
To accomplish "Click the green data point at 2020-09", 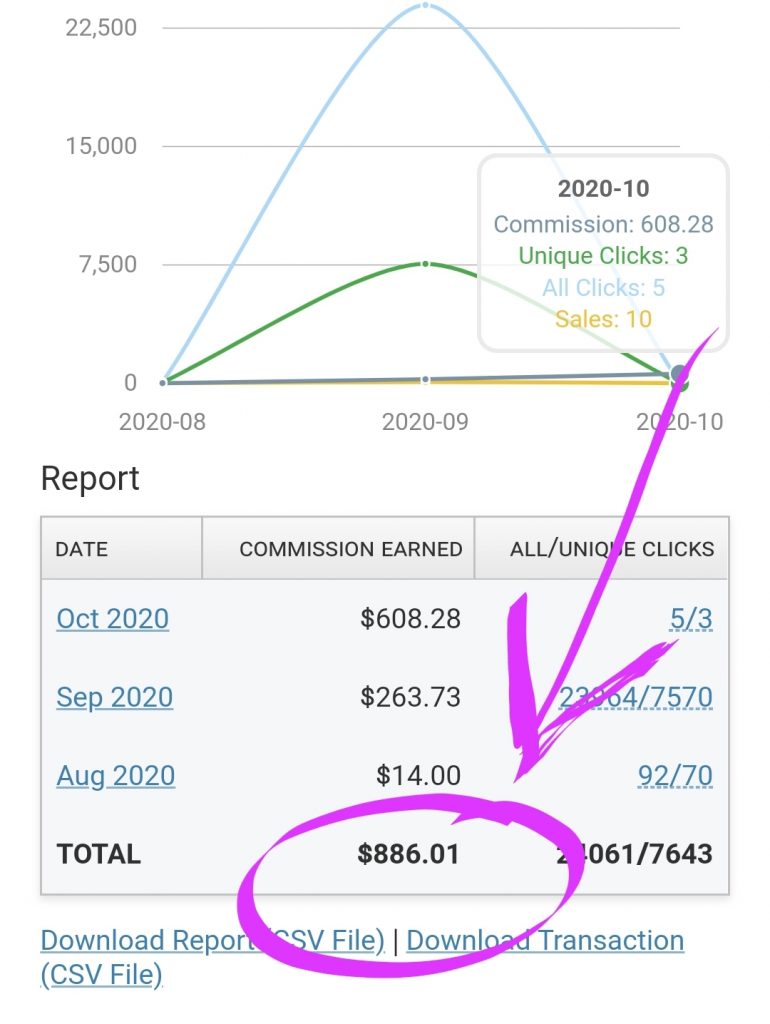I will tap(425, 264).
